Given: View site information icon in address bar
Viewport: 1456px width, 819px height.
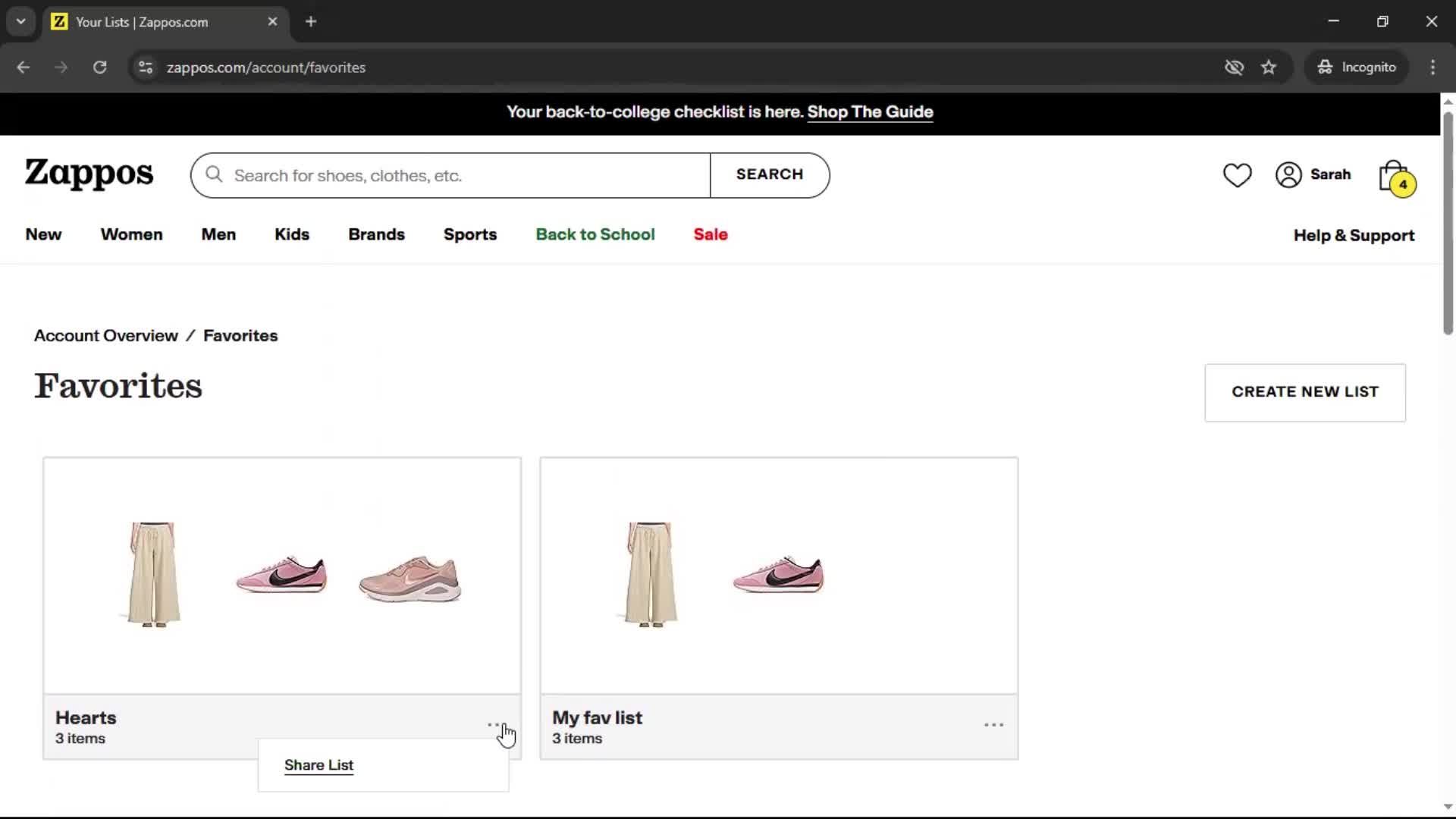Looking at the screenshot, I should click(x=146, y=67).
